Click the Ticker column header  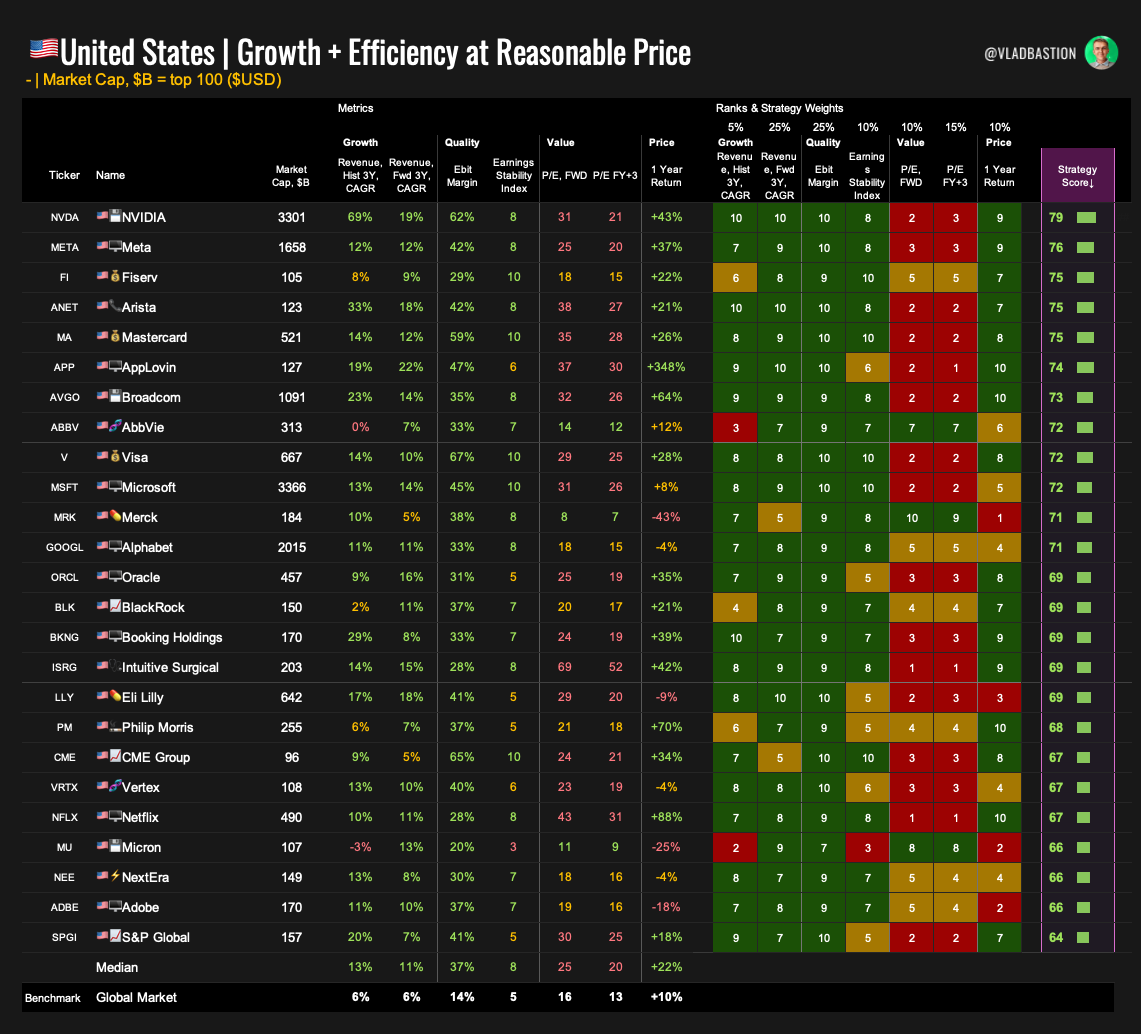click(64, 175)
